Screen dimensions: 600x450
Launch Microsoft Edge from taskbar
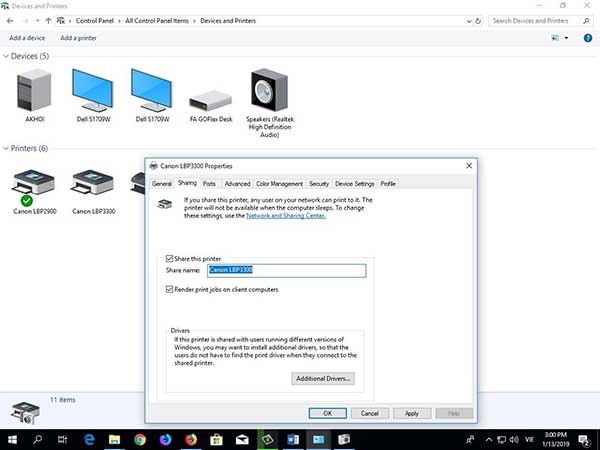(89, 440)
